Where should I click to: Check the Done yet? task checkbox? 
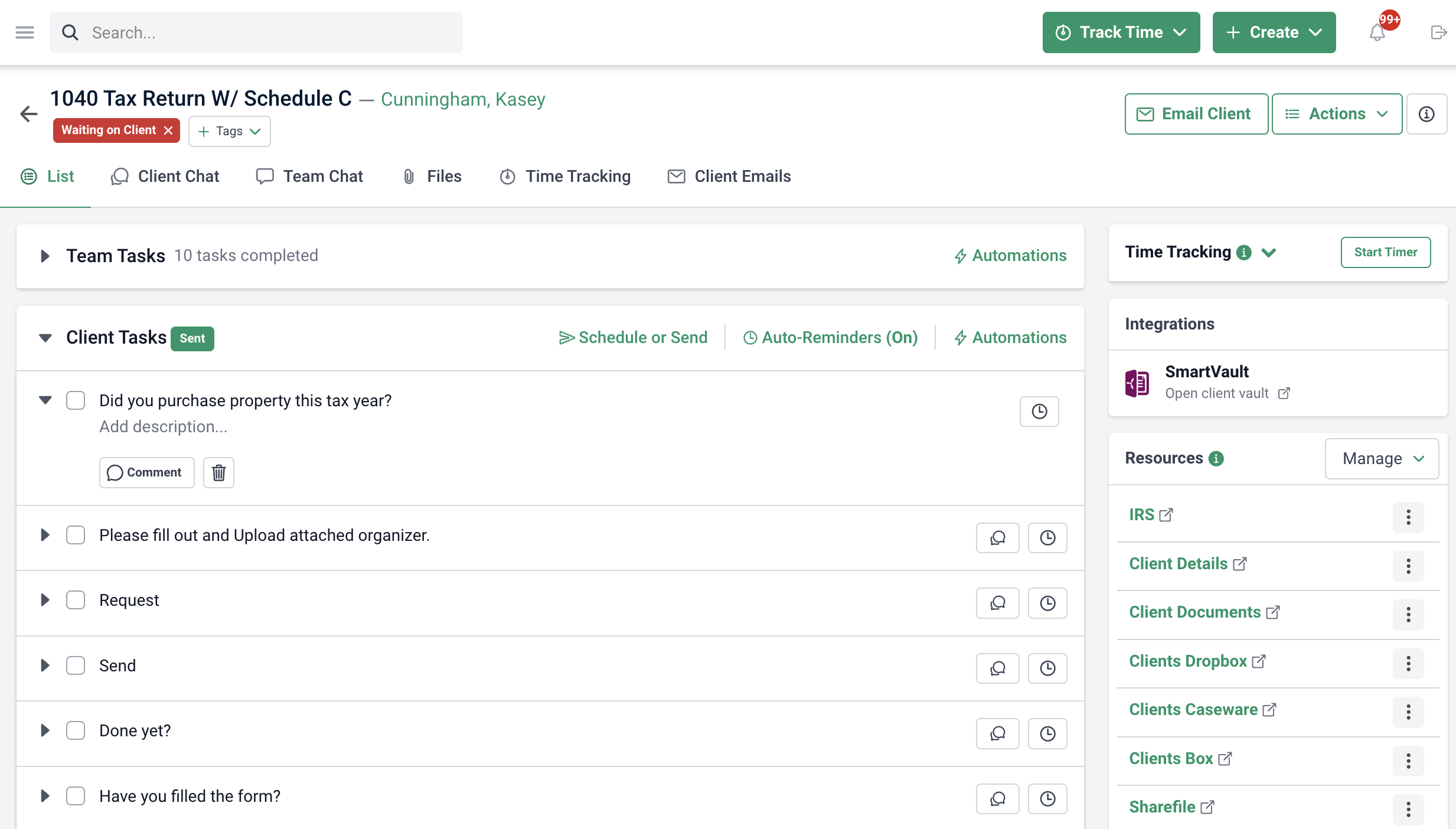pyautogui.click(x=76, y=730)
